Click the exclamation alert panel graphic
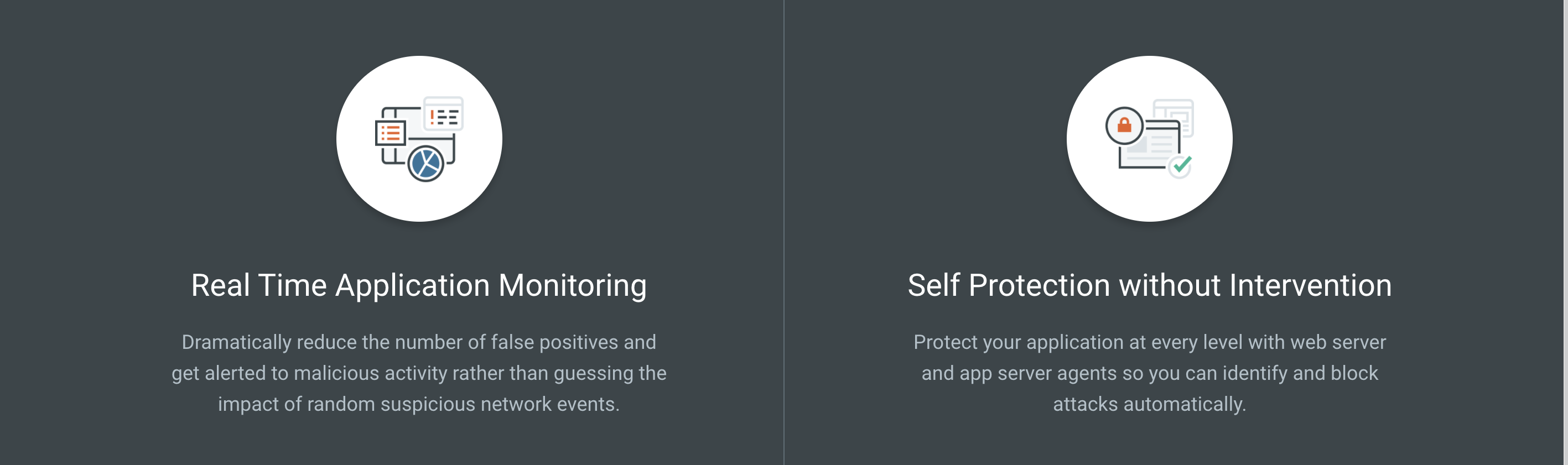This screenshot has height=465, width=1568. coord(443,114)
